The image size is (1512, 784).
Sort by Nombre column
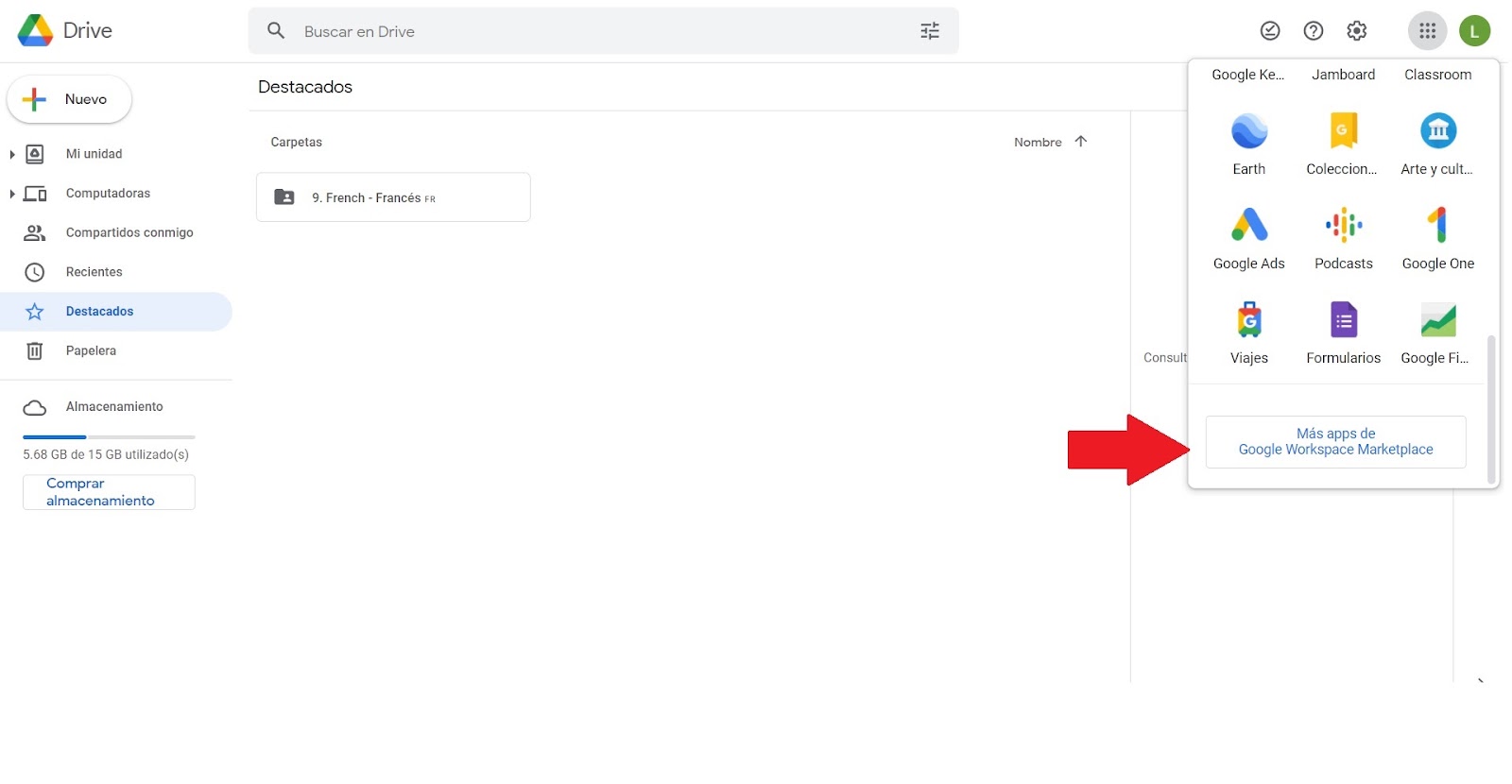tap(1038, 142)
